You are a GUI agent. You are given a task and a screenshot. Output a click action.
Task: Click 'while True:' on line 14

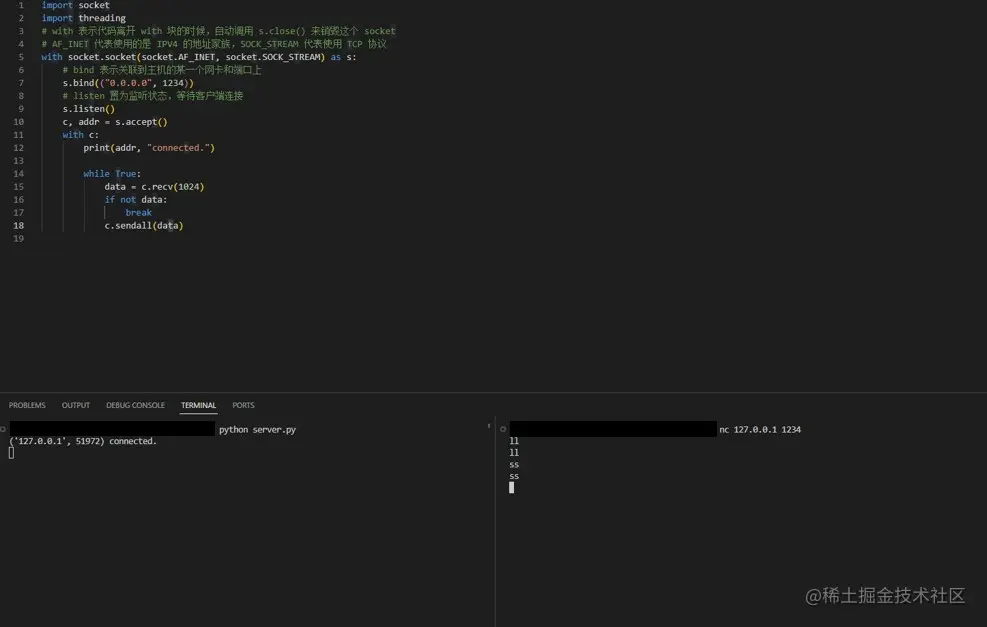tap(112, 173)
